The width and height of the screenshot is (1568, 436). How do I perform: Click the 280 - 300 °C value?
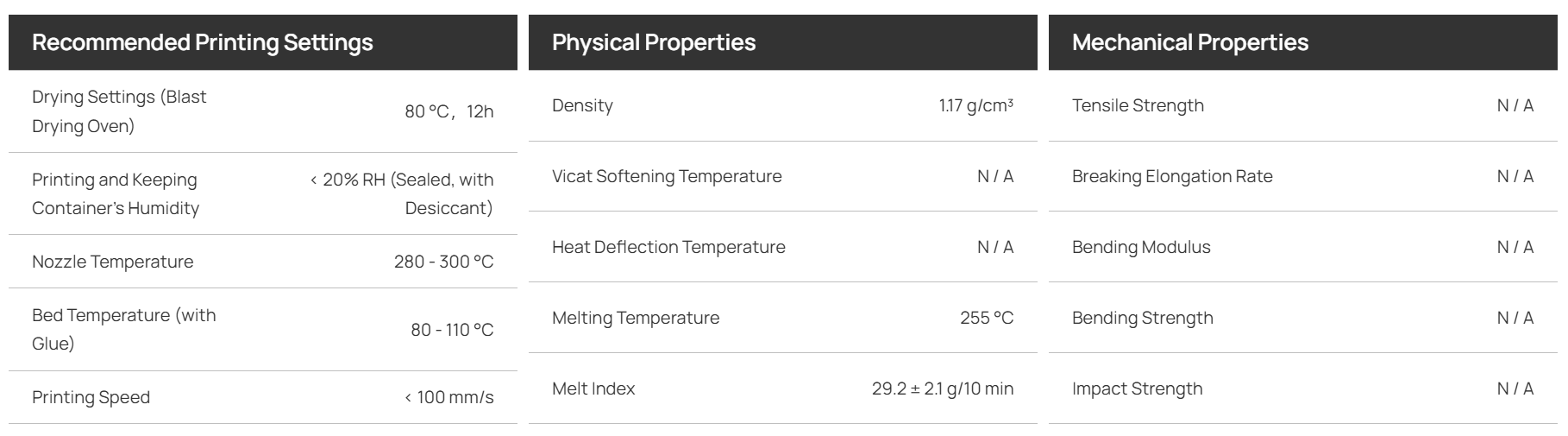(444, 262)
